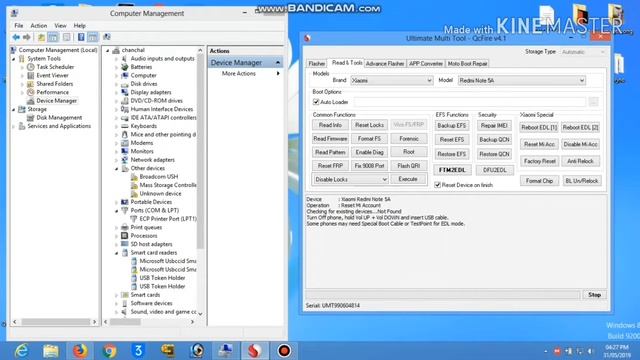Click the Execute button
The image size is (640, 360).
coord(408,179)
